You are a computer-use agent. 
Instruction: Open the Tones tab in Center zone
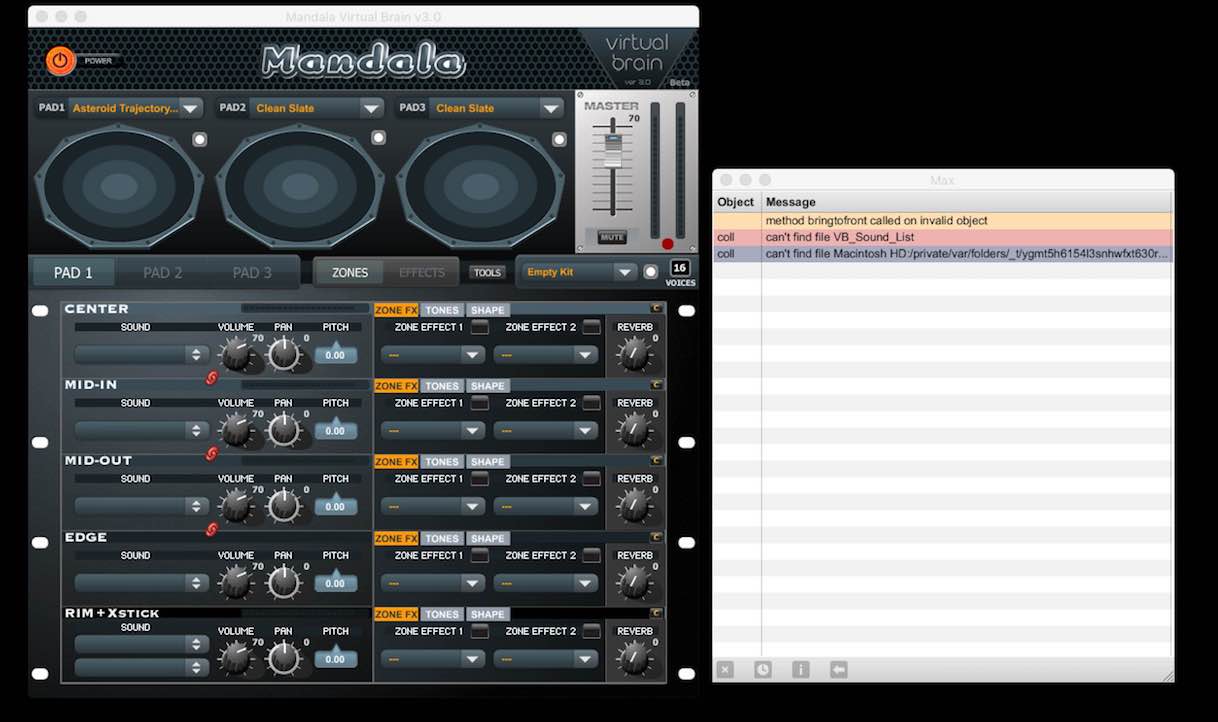441,310
